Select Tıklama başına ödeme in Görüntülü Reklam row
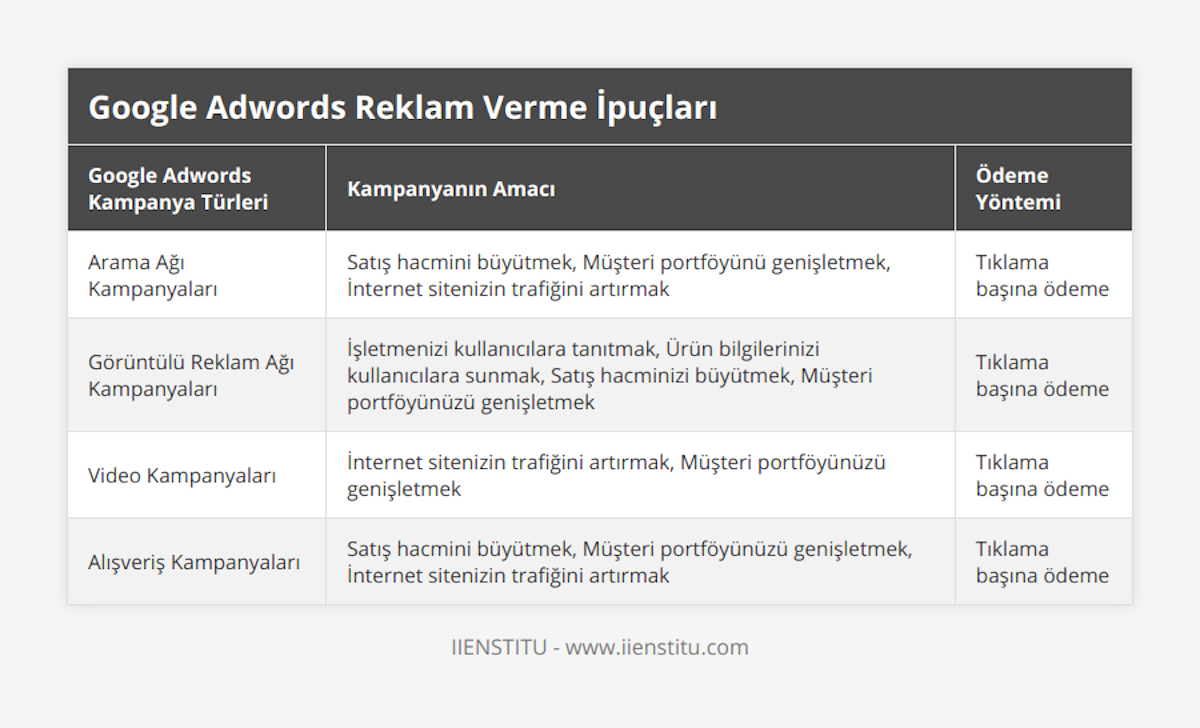Screen dimensions: 1200x728 point(1042,375)
